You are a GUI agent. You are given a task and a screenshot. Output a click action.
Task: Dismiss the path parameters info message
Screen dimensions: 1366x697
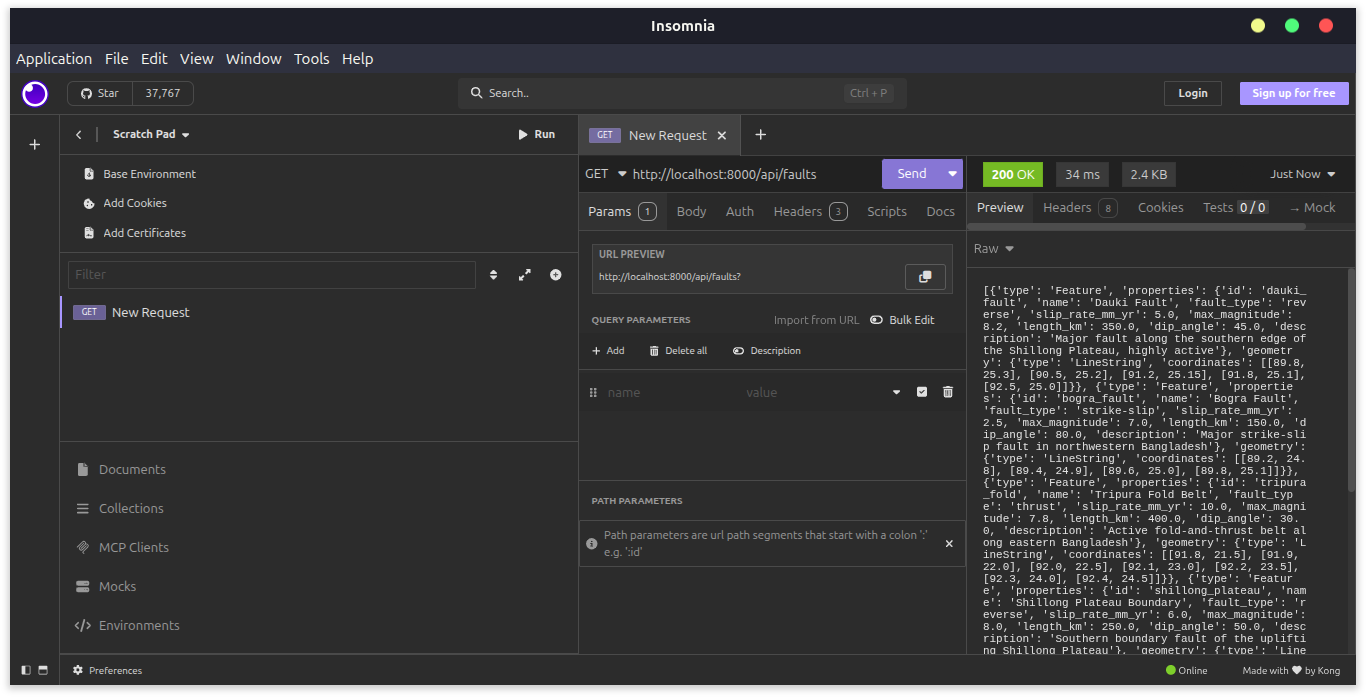click(x=949, y=544)
